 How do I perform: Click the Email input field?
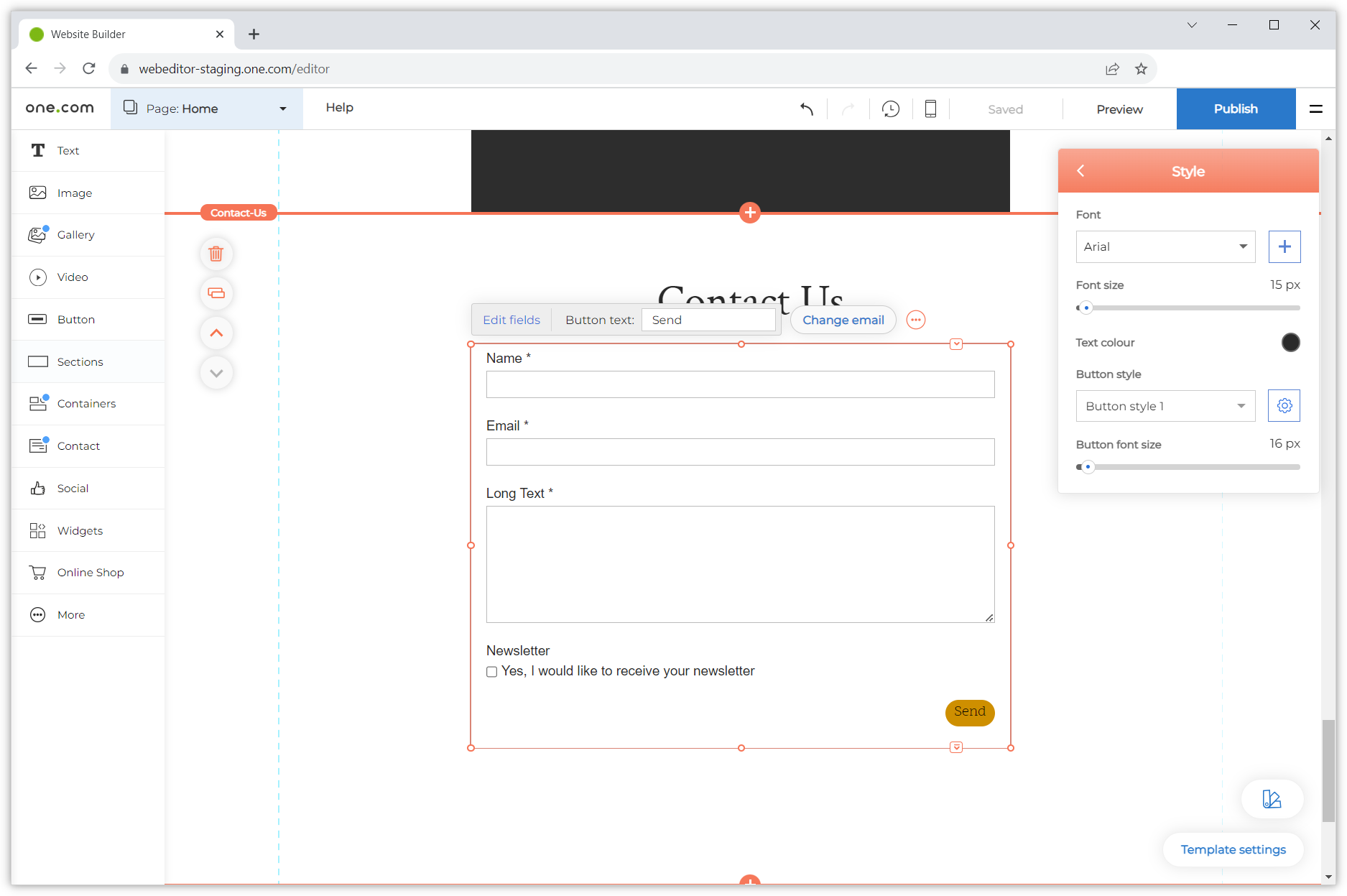pos(740,452)
